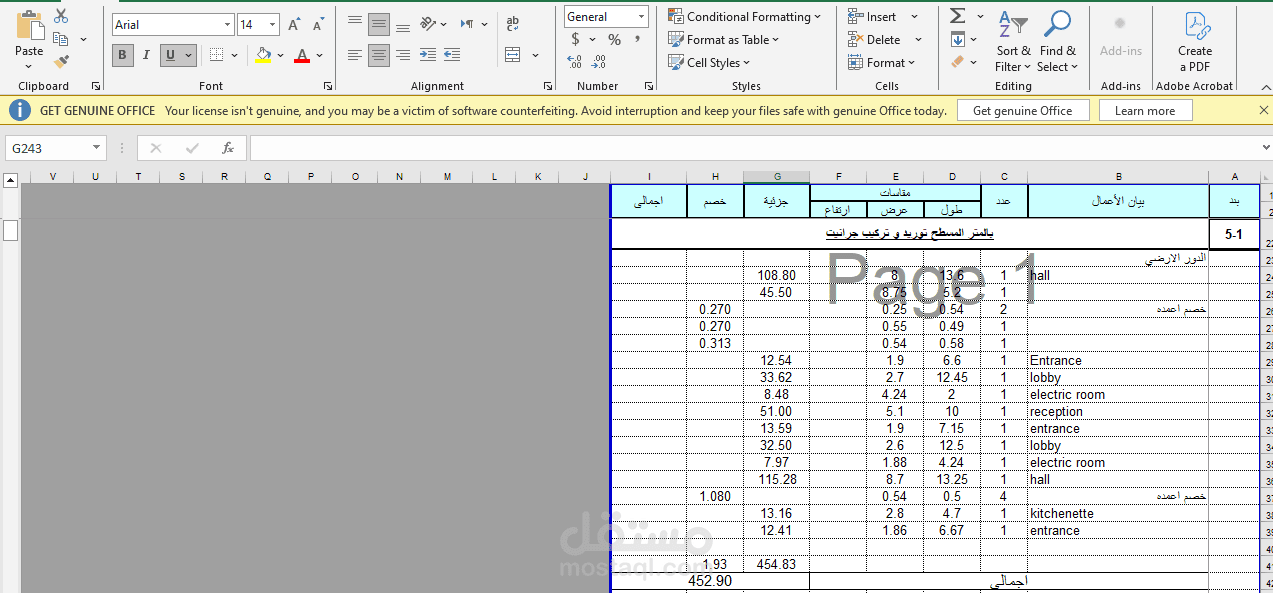Open Cell Styles gallery
The width and height of the screenshot is (1273, 593).
click(710, 62)
